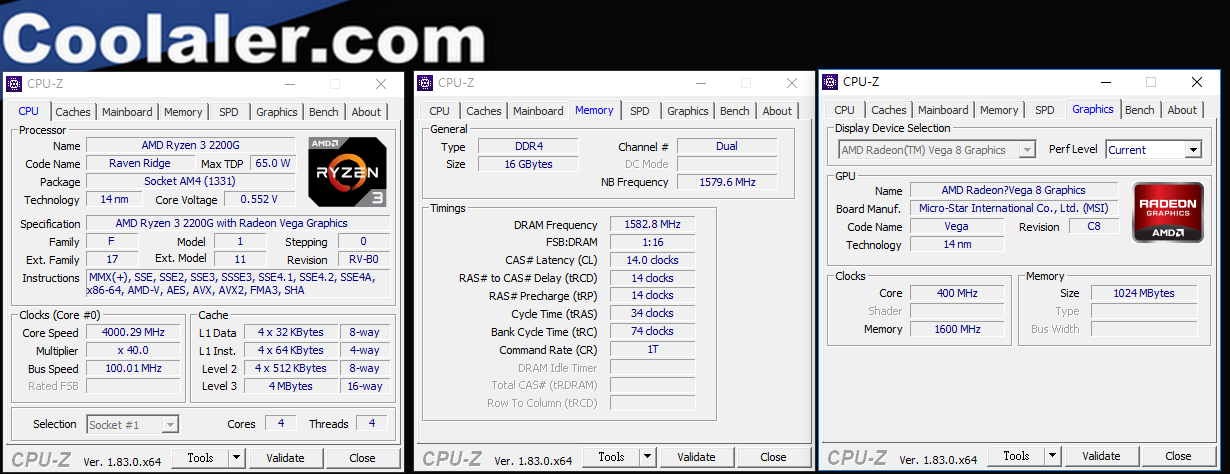This screenshot has width=1230, height=474.
Task: Click the Tools button in the right window
Action: click(1016, 456)
